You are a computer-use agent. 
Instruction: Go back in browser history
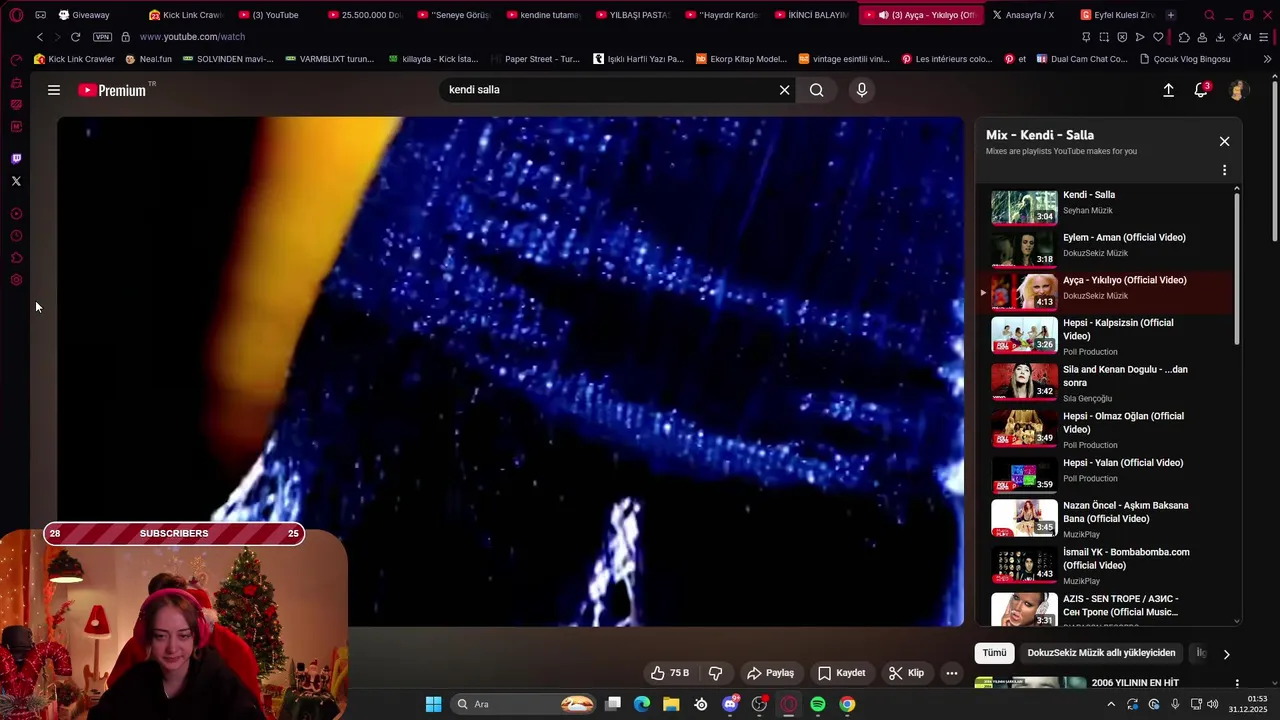40,37
